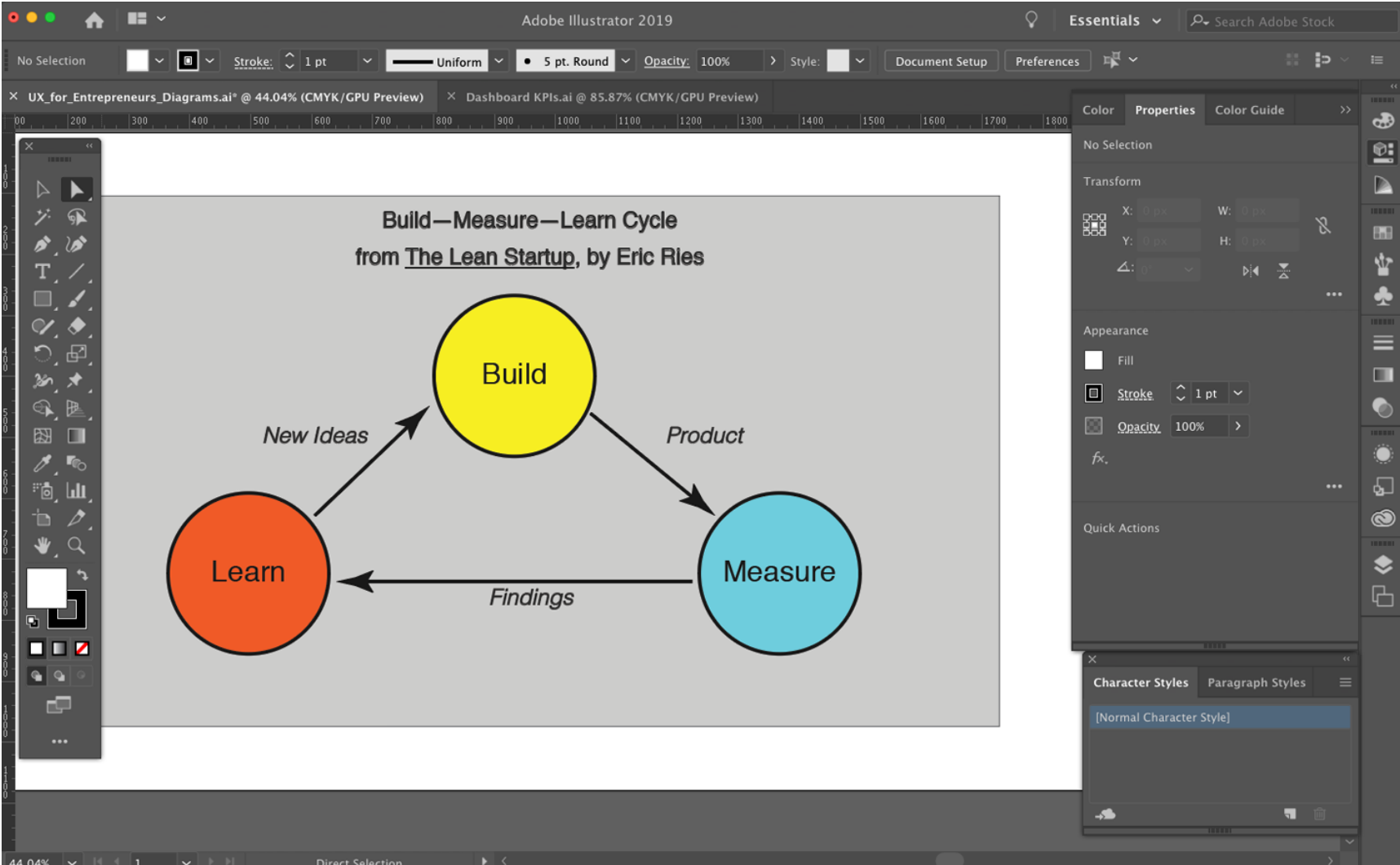Select the Curvature tool
Image resolution: width=1400 pixels, height=865 pixels.
coord(77,244)
